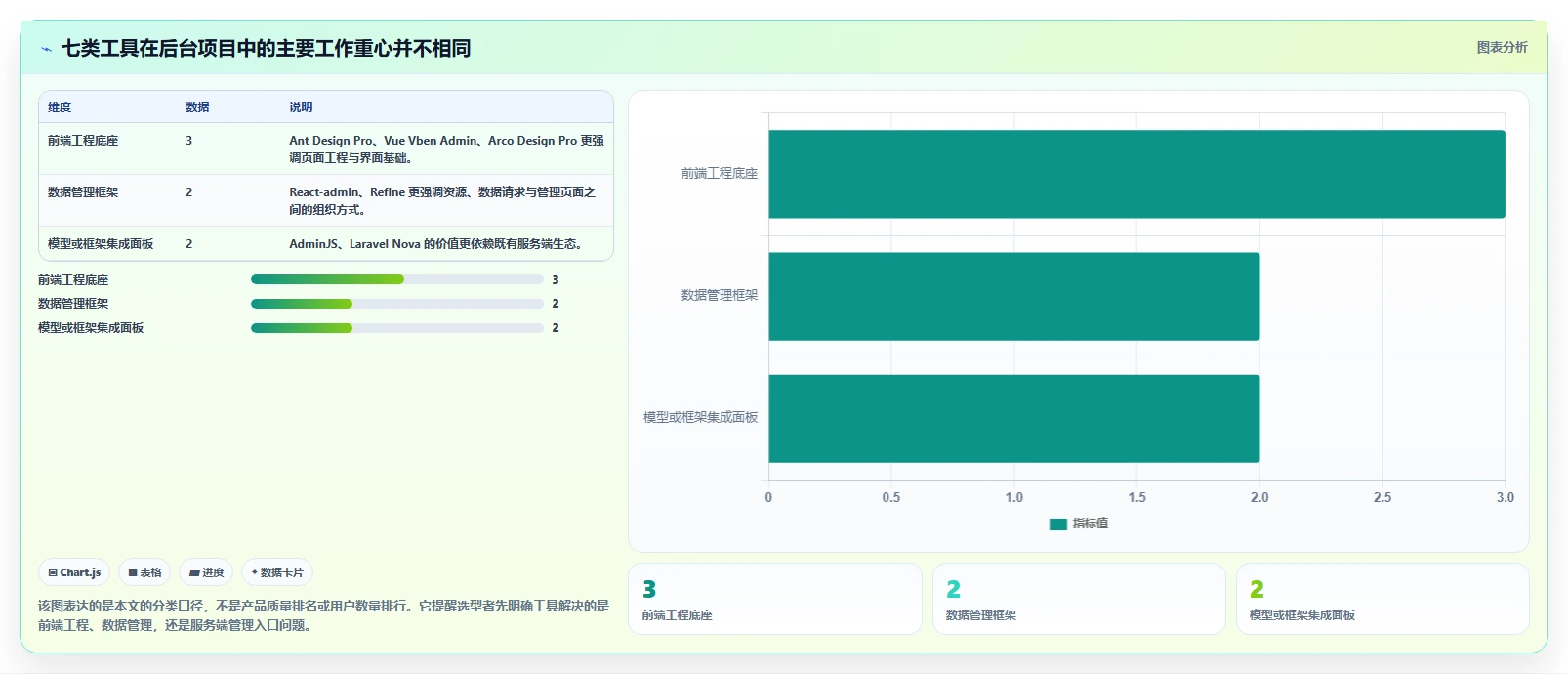Click the 前端工程底座 chart bar
Screen dimensions: 1568x674
1136,174
